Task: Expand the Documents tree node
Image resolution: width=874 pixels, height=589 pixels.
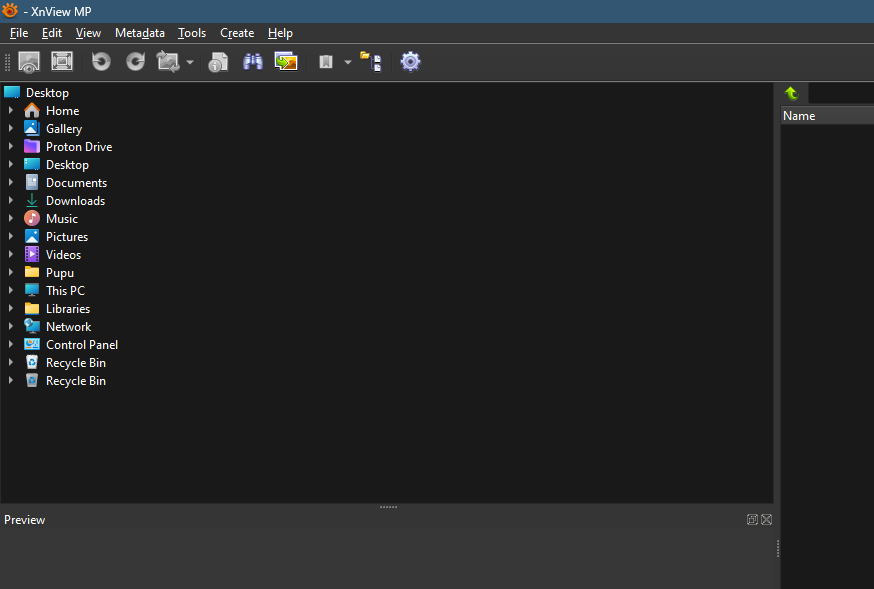Action: pyautogui.click(x=11, y=182)
